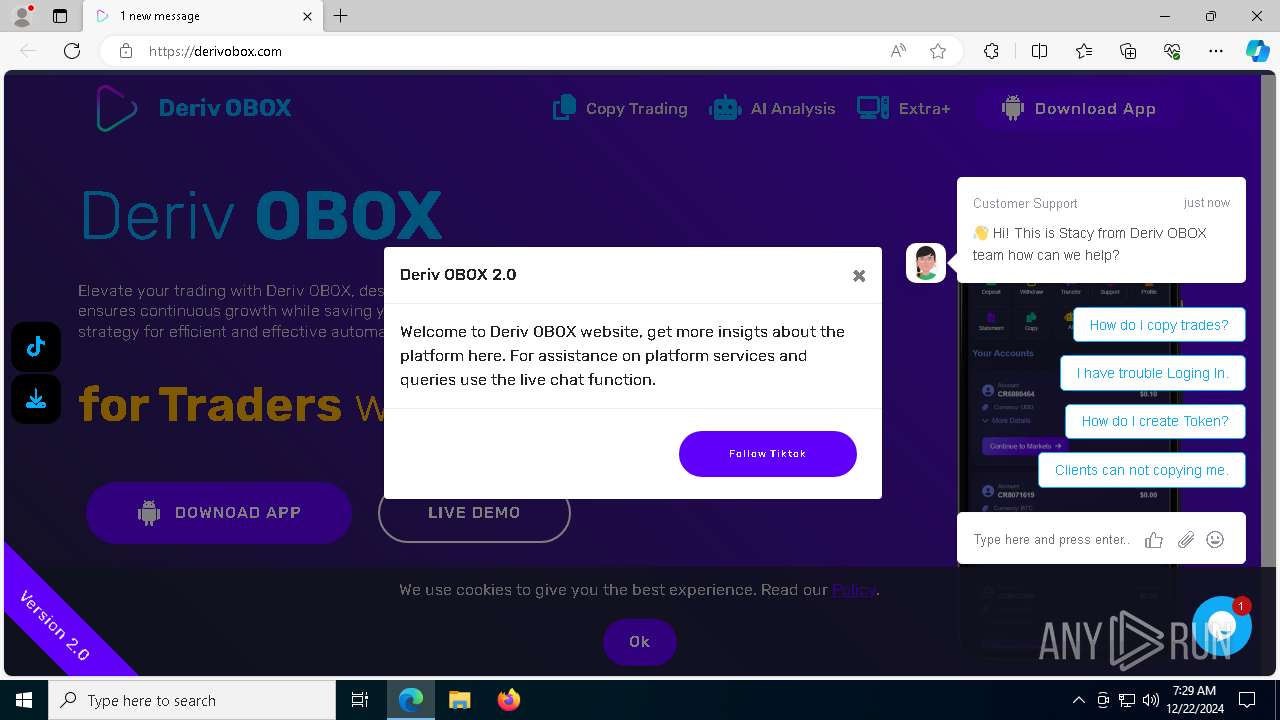Click the taskbar search box
Image resolution: width=1280 pixels, height=720 pixels.
[x=192, y=700]
